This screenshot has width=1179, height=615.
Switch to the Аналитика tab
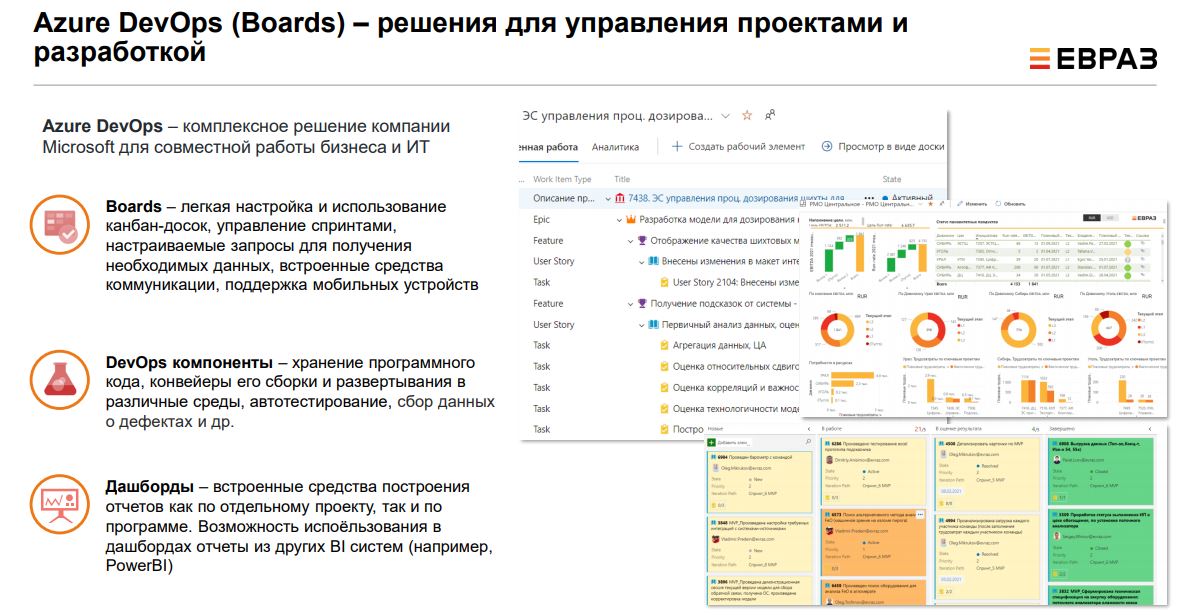coord(615,147)
